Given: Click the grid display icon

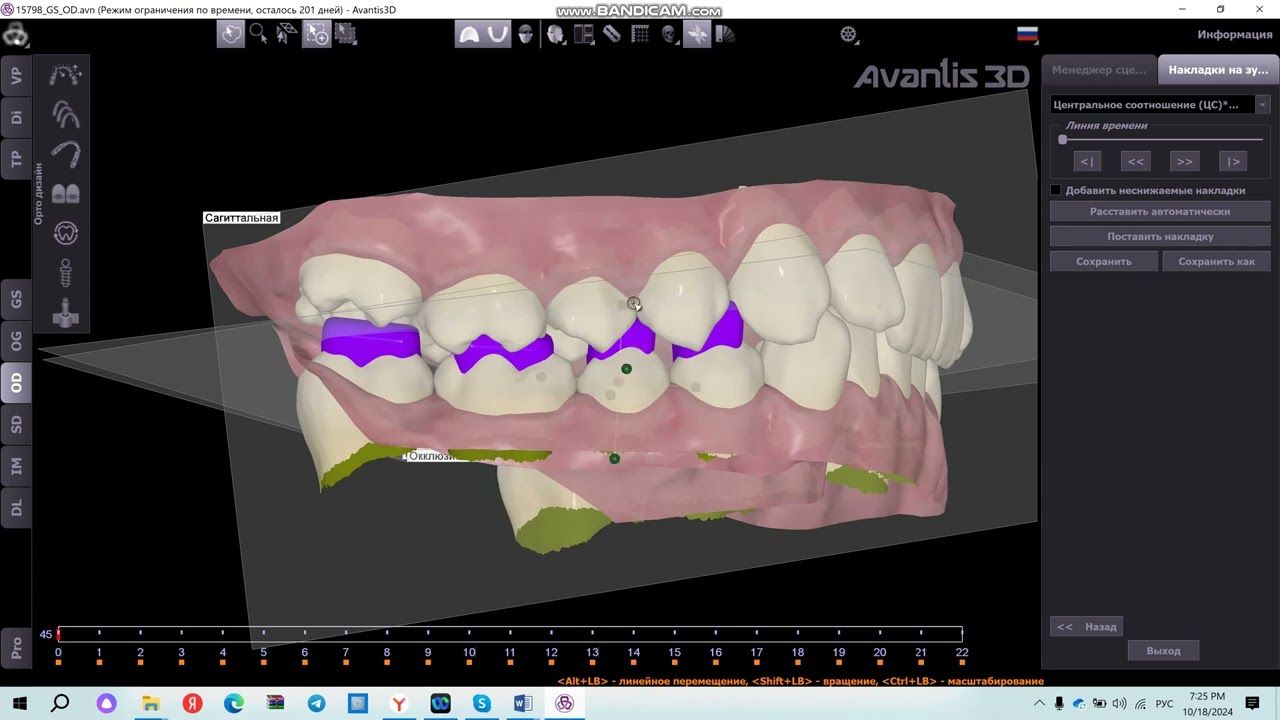Looking at the screenshot, I should pos(641,34).
